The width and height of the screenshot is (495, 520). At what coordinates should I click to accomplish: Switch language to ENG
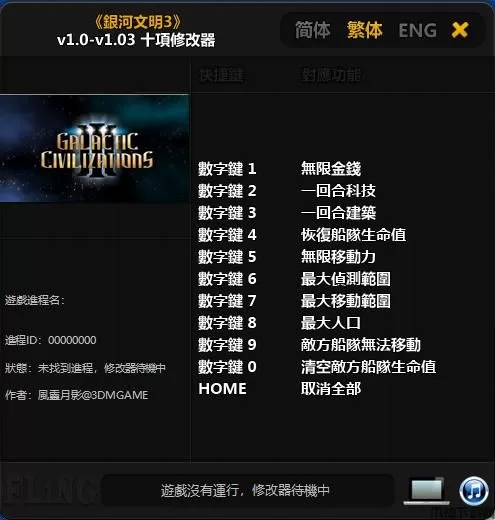pyautogui.click(x=417, y=31)
